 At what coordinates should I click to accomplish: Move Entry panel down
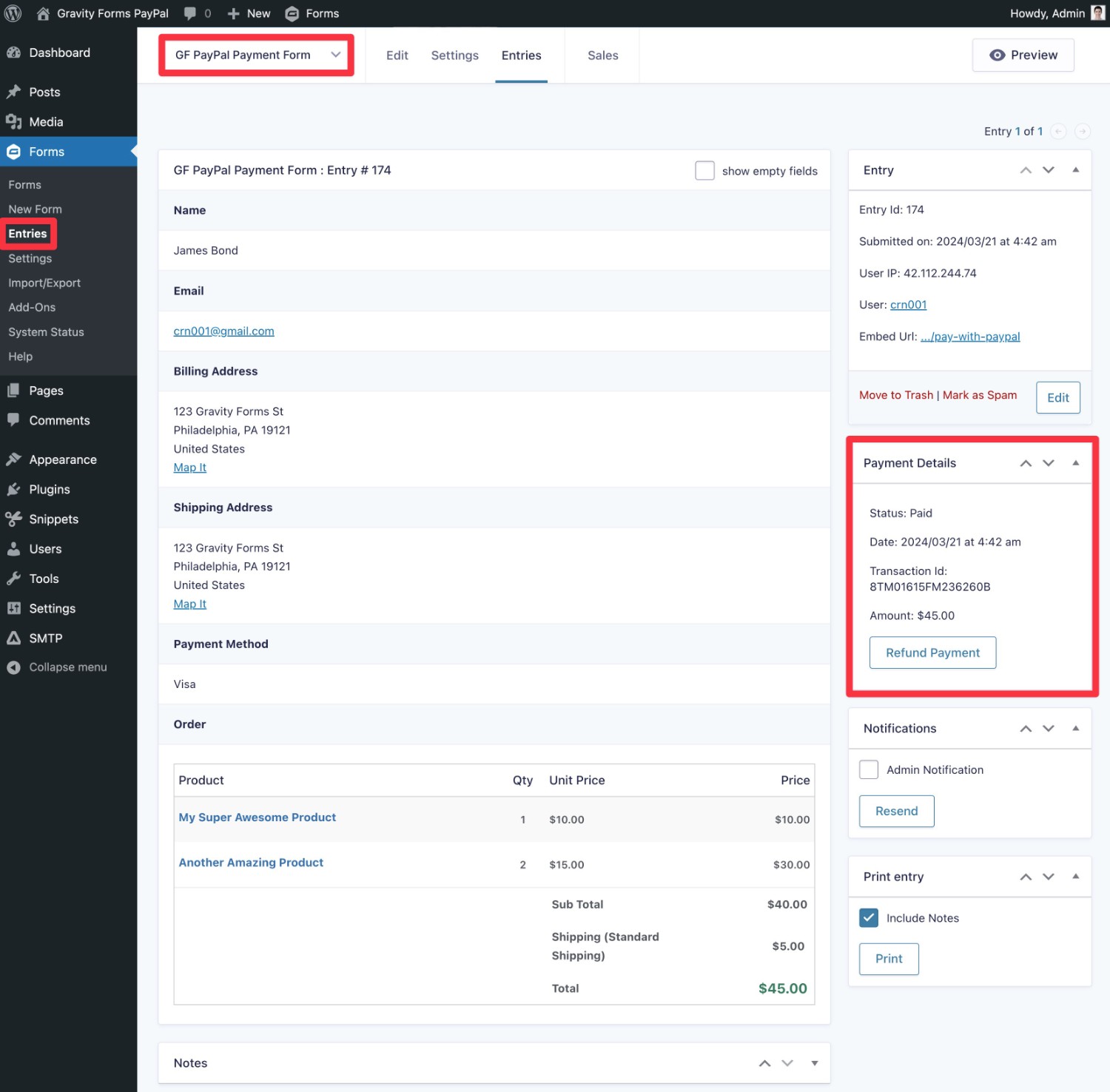point(1049,170)
